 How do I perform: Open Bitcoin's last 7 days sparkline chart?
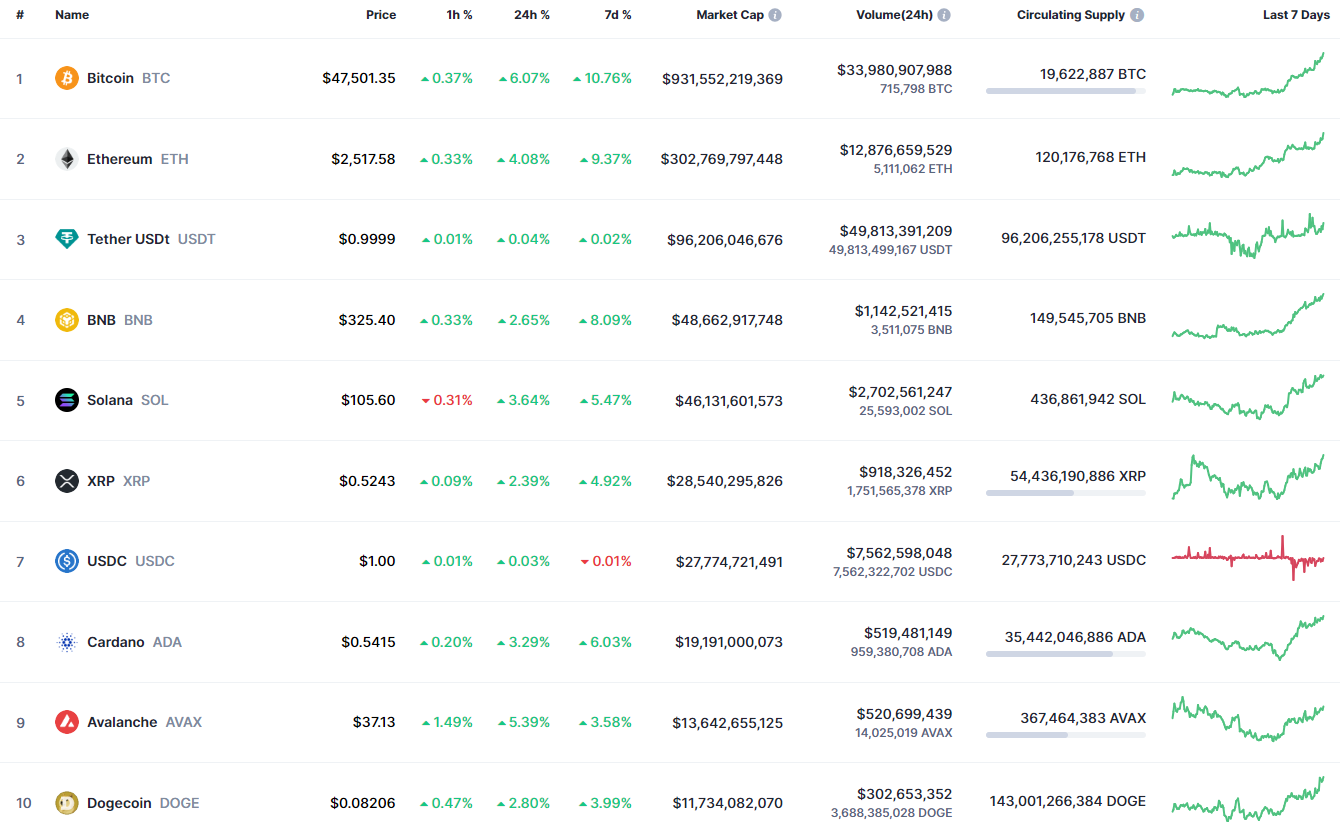[x=1248, y=78]
